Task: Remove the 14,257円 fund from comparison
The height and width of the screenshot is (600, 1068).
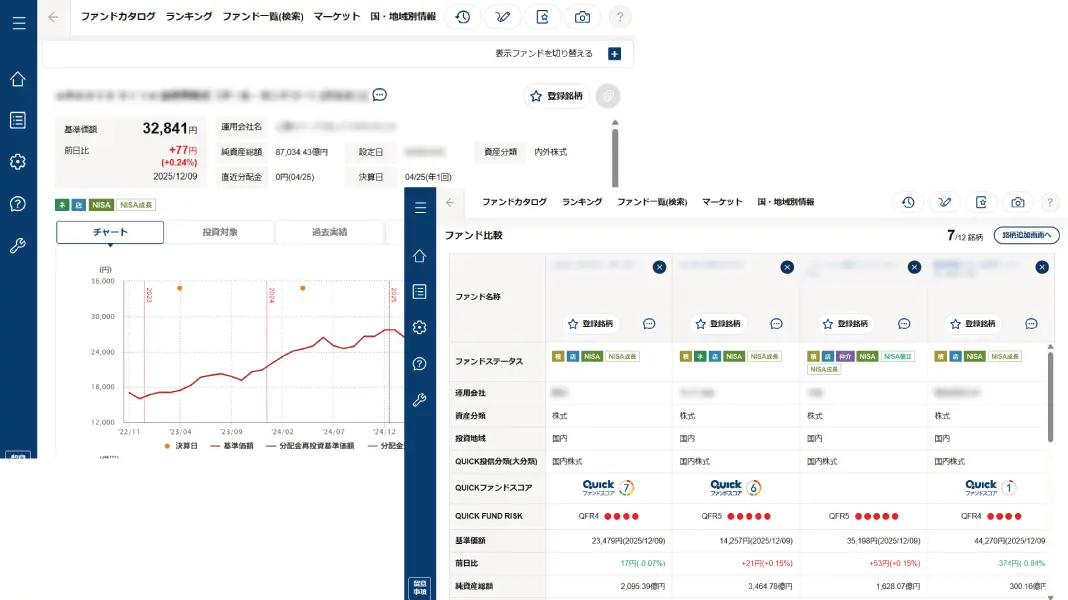Action: pos(787,268)
